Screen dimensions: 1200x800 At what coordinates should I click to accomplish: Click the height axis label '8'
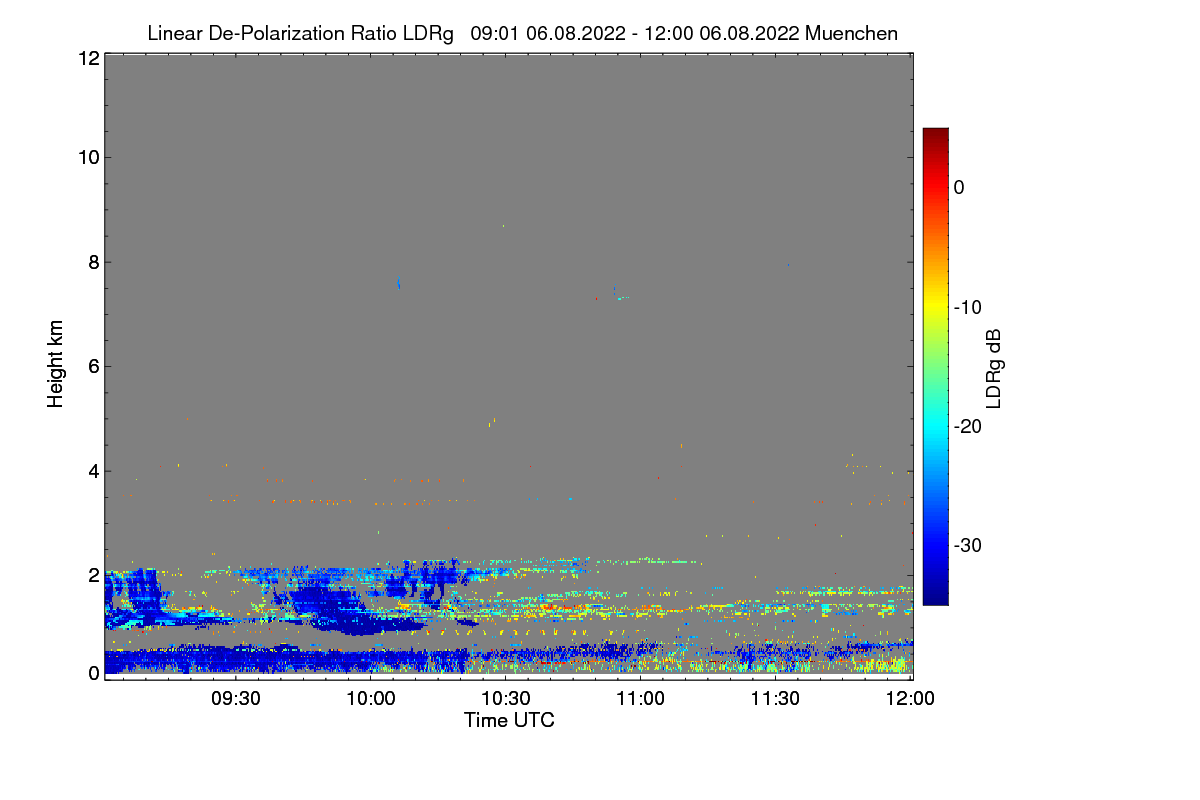92,262
